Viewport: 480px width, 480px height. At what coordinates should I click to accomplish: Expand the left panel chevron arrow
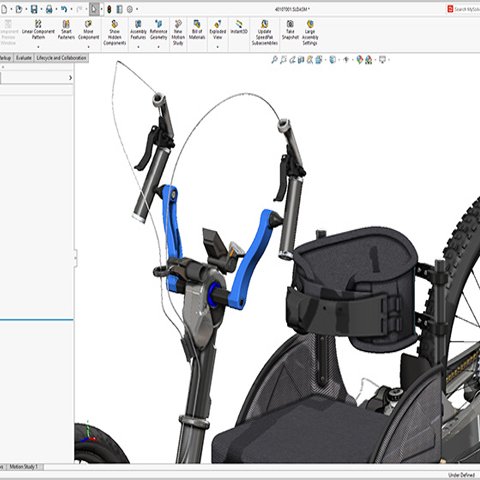point(70,78)
